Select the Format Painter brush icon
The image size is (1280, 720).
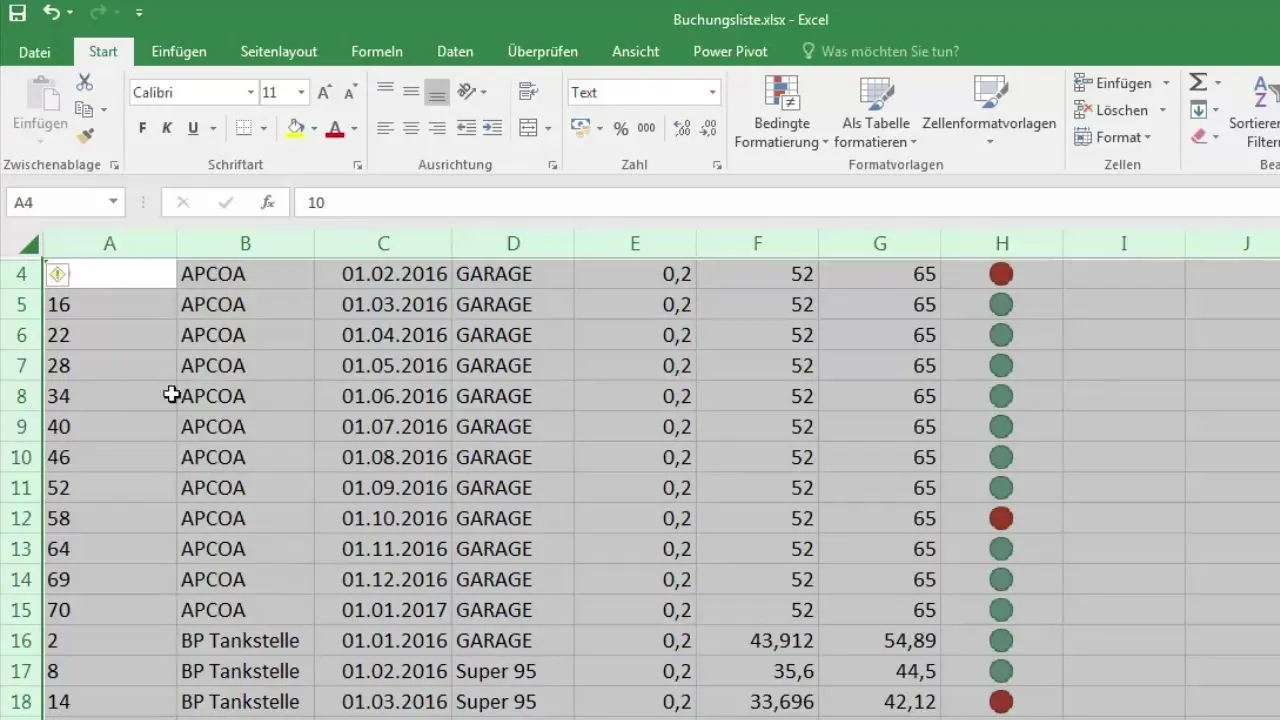(x=85, y=135)
